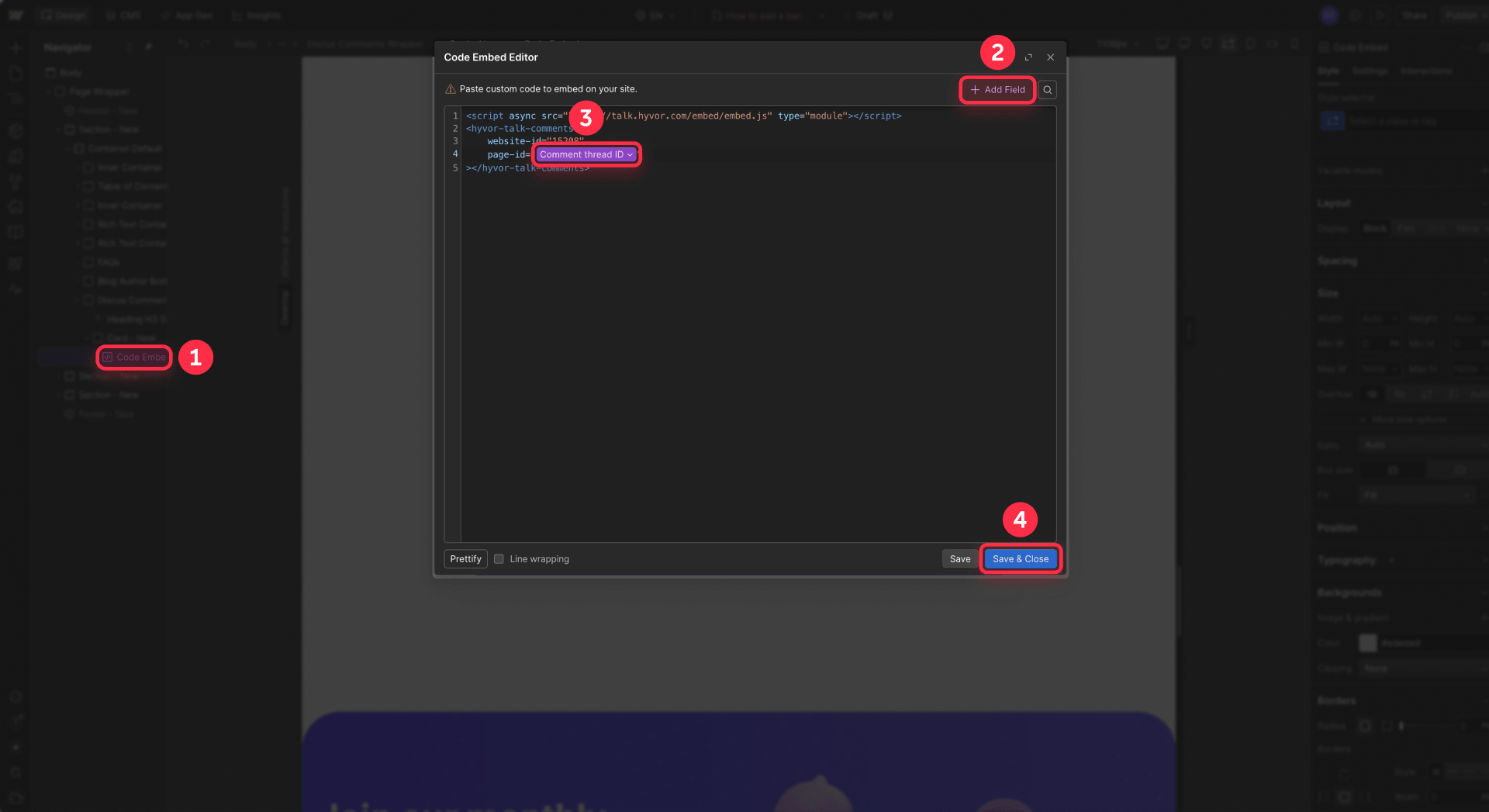
Task: Click the page-id= attribute text
Action: 509,155
